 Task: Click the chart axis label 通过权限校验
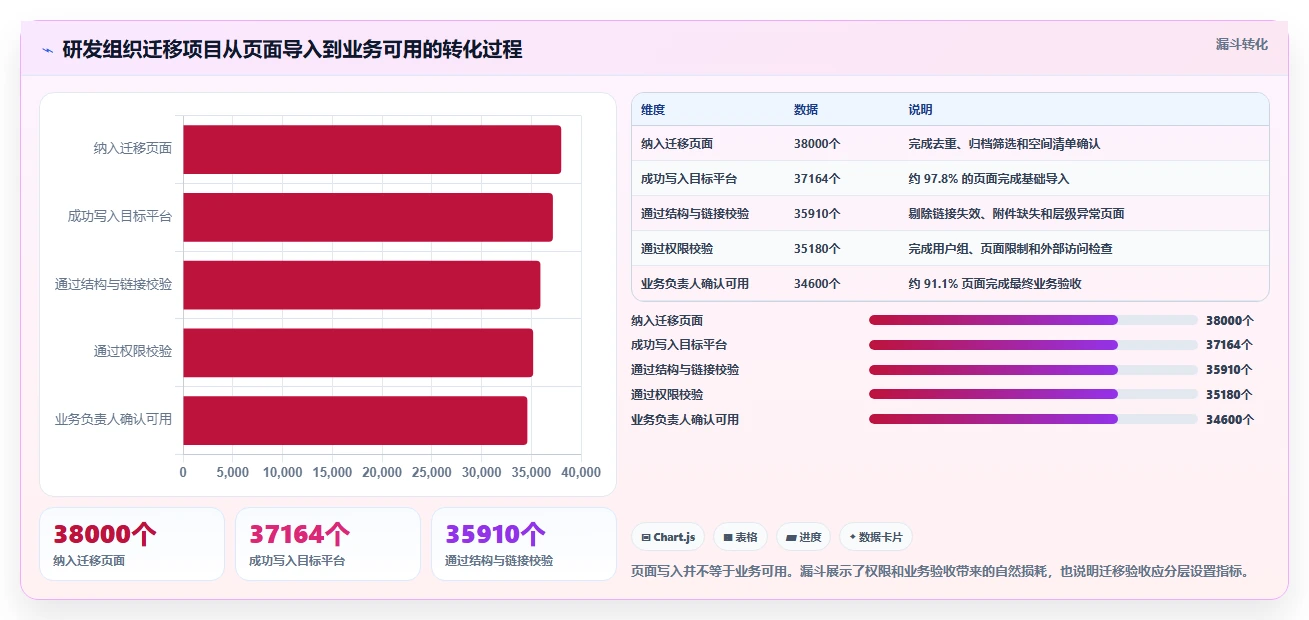[133, 352]
